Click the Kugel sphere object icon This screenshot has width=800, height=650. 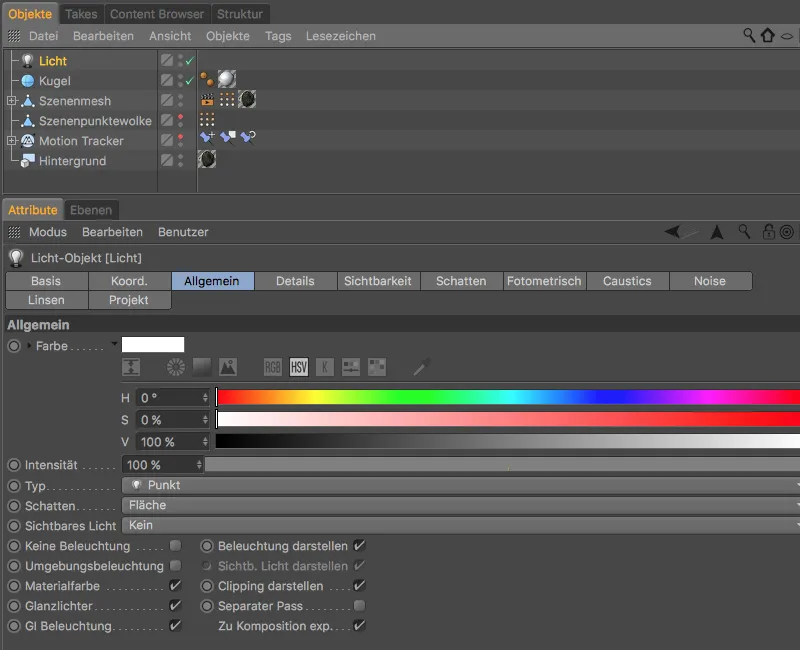(x=28, y=81)
